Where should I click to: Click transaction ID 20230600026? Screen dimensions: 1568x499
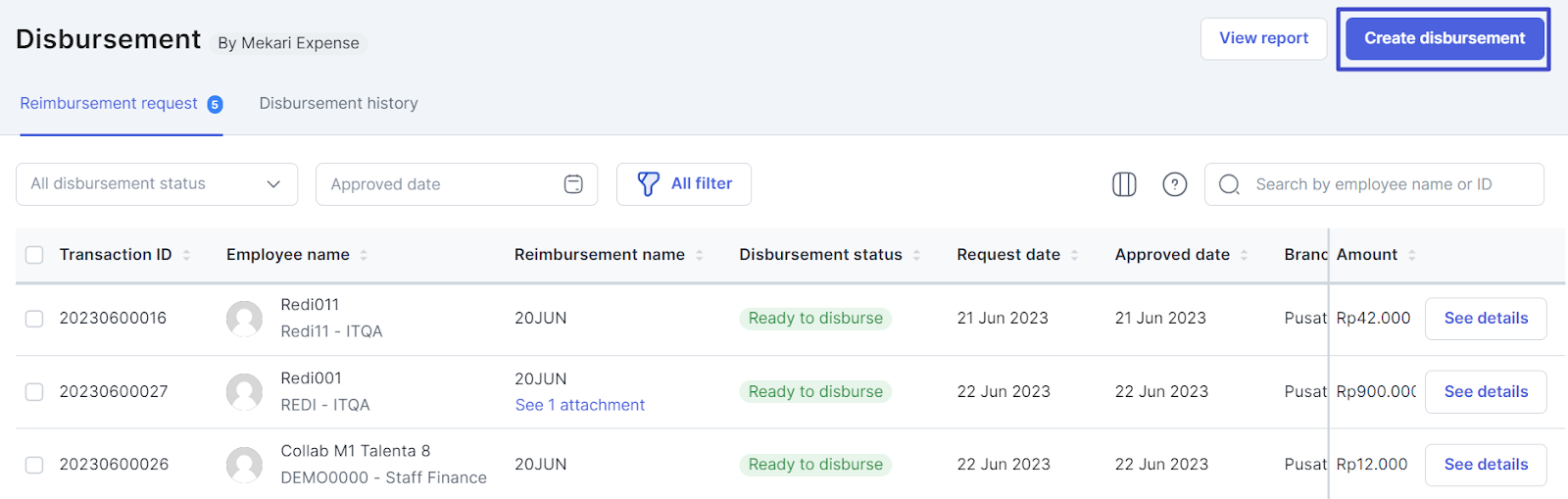click(114, 465)
